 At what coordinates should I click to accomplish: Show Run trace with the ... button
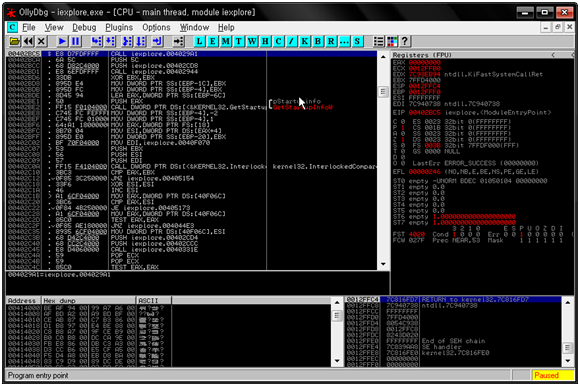point(344,41)
